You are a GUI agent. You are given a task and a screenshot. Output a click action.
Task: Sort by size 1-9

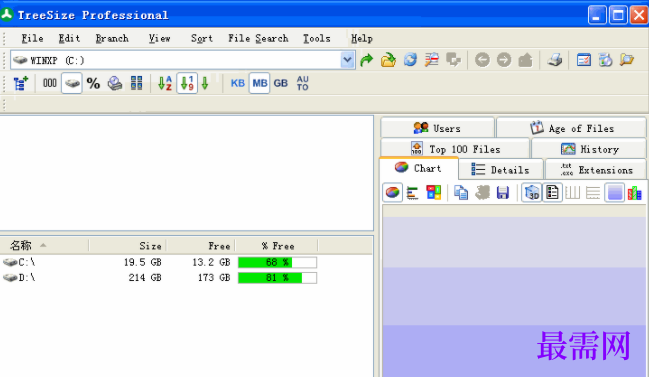click(187, 83)
